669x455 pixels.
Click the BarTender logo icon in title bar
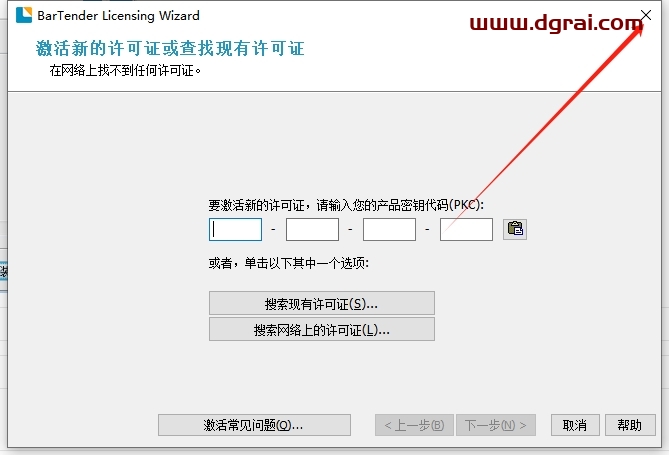point(24,15)
